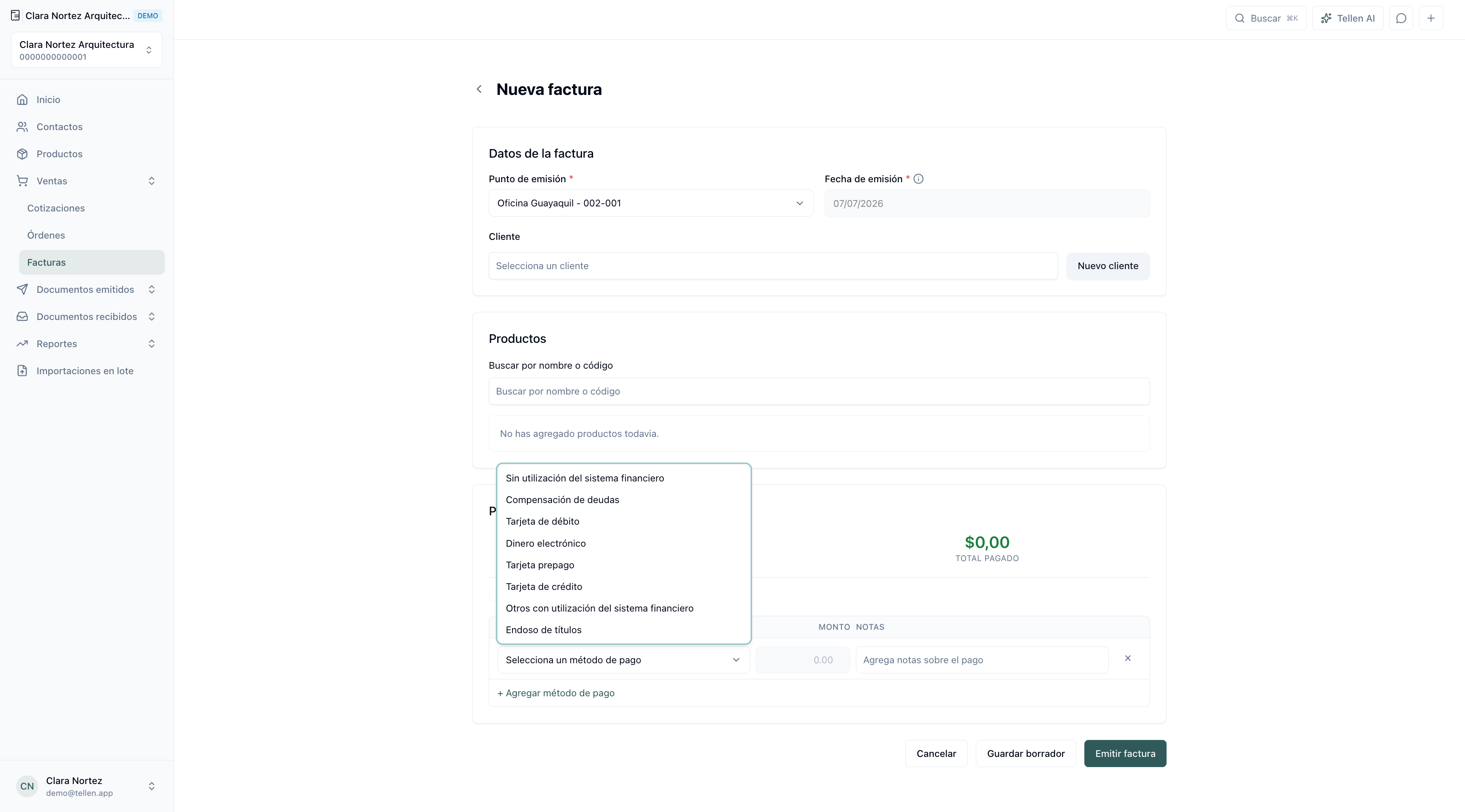Click the Documentos recibidos inbox icon
The height and width of the screenshot is (812, 1465).
pyautogui.click(x=22, y=317)
